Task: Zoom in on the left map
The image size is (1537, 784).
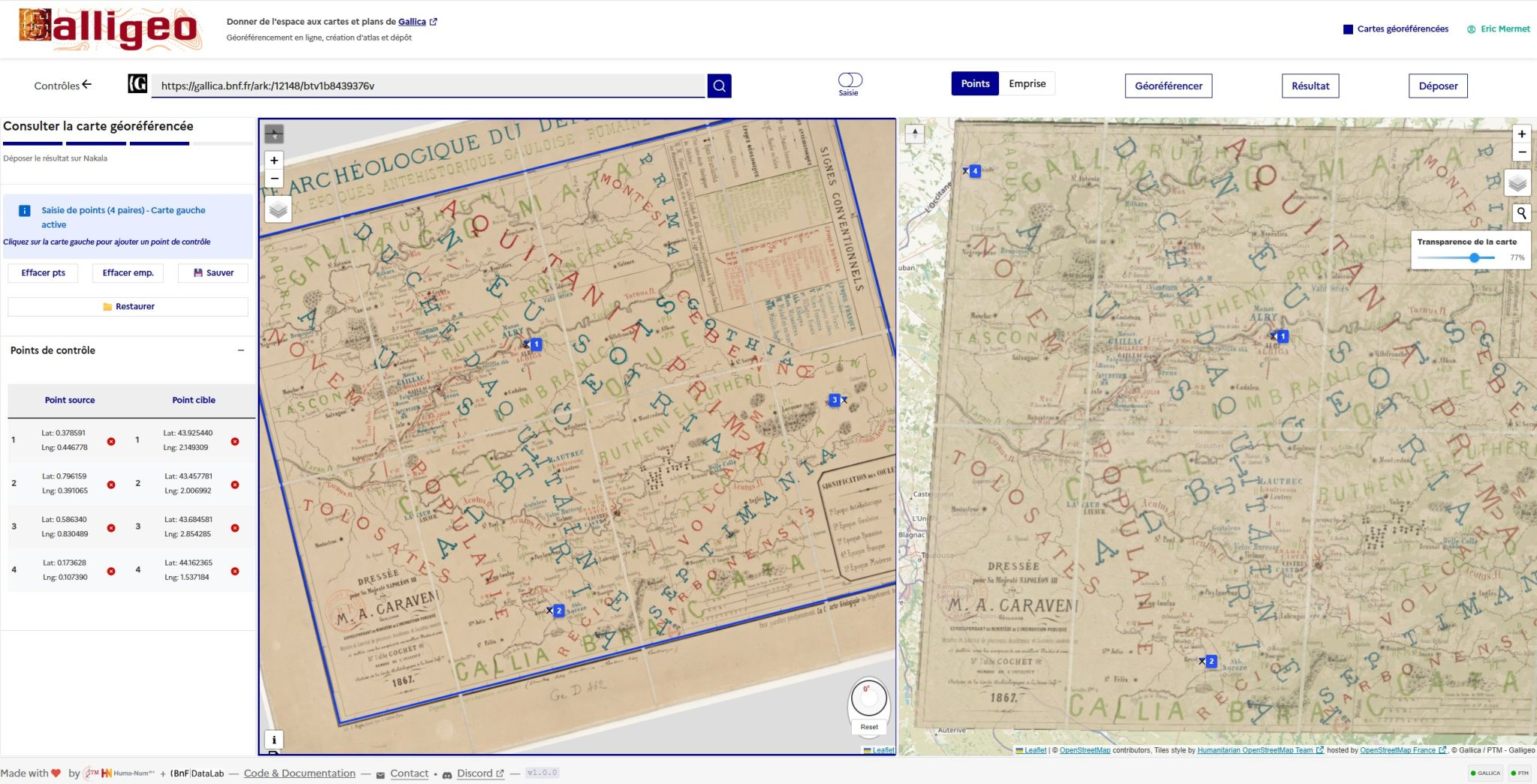Action: [x=275, y=160]
